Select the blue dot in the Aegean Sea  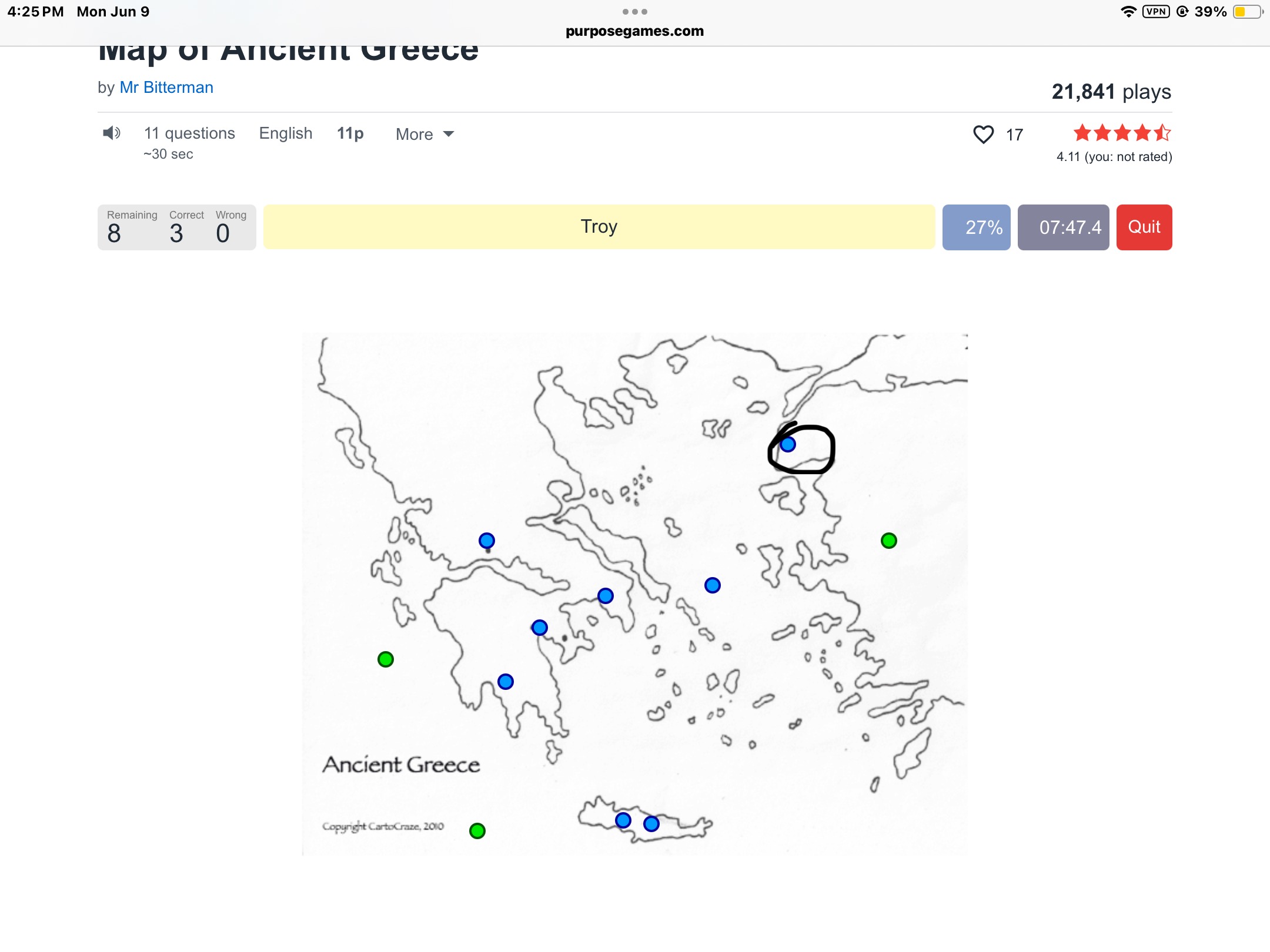(713, 585)
